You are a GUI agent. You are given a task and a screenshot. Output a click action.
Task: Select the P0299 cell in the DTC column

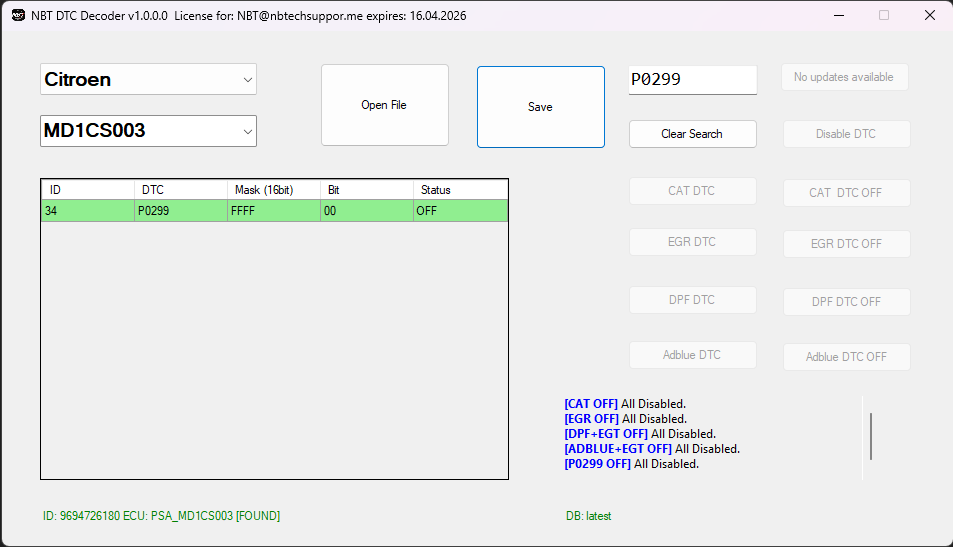(181, 211)
